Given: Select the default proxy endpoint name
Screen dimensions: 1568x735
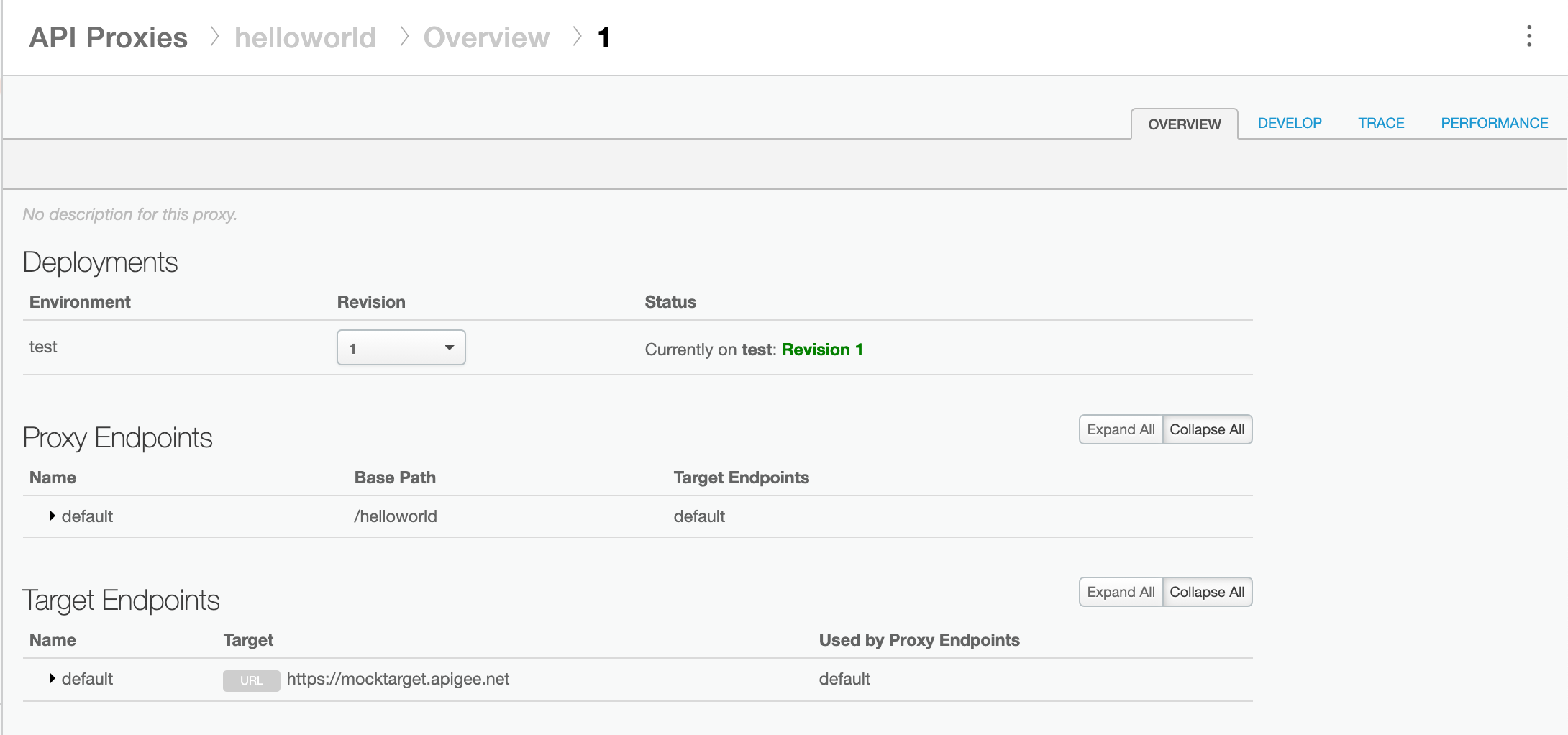Looking at the screenshot, I should [x=87, y=516].
